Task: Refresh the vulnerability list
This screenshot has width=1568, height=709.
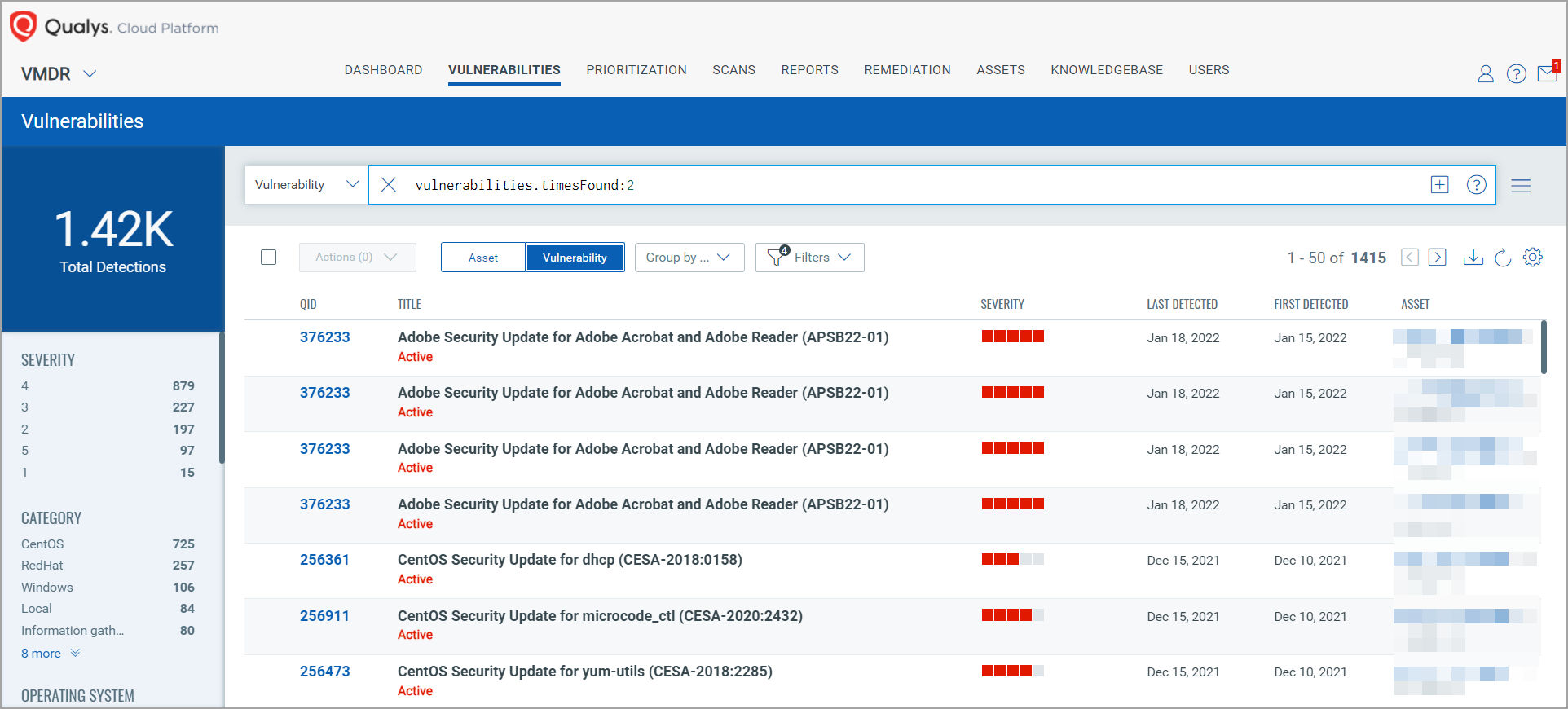Action: pos(1504,258)
